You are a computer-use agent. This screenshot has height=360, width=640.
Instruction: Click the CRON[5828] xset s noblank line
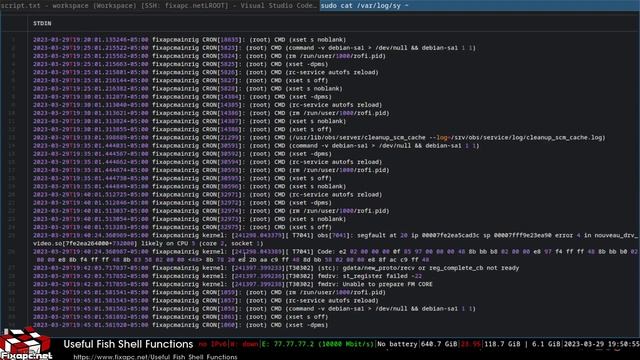point(188,89)
